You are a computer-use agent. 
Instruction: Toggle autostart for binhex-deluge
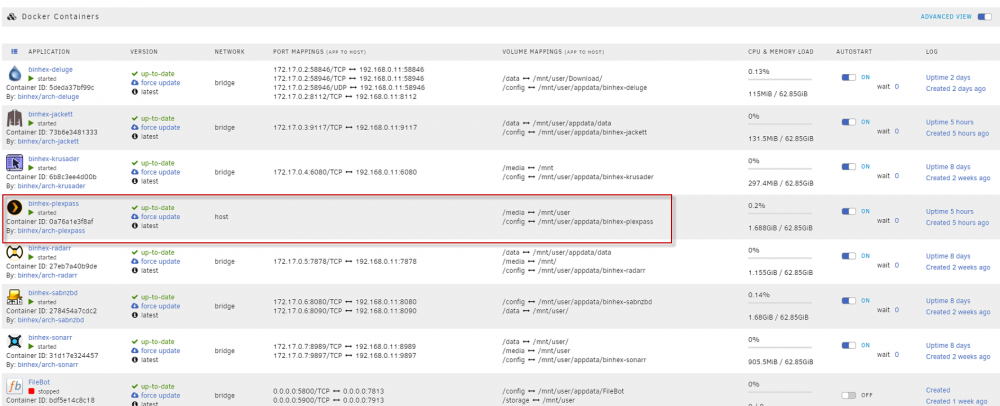click(849, 77)
